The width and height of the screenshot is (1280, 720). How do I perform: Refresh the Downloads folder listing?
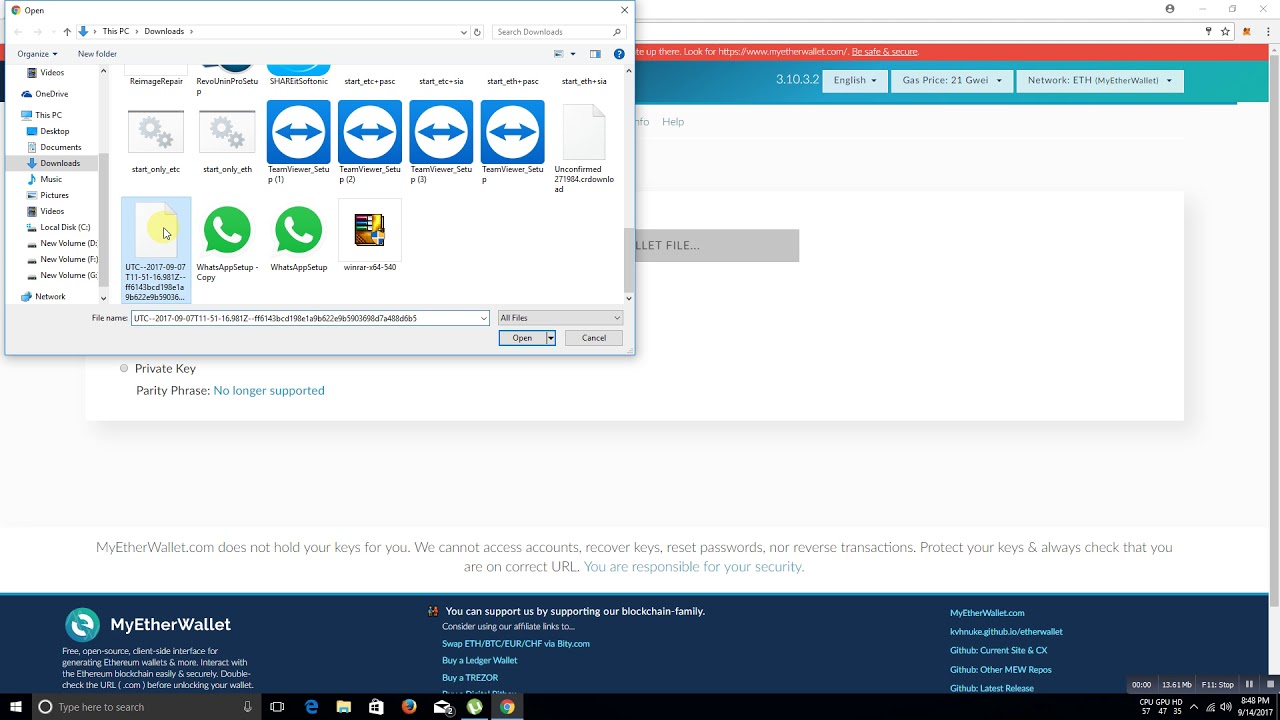477,32
